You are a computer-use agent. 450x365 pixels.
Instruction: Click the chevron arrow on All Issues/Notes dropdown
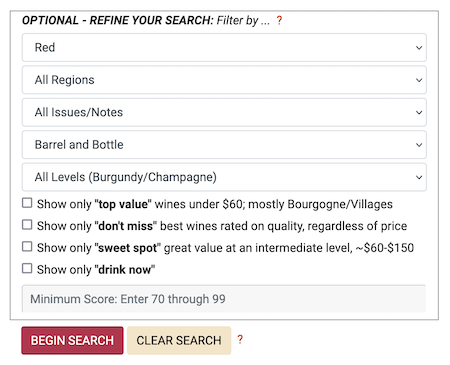pos(419,112)
